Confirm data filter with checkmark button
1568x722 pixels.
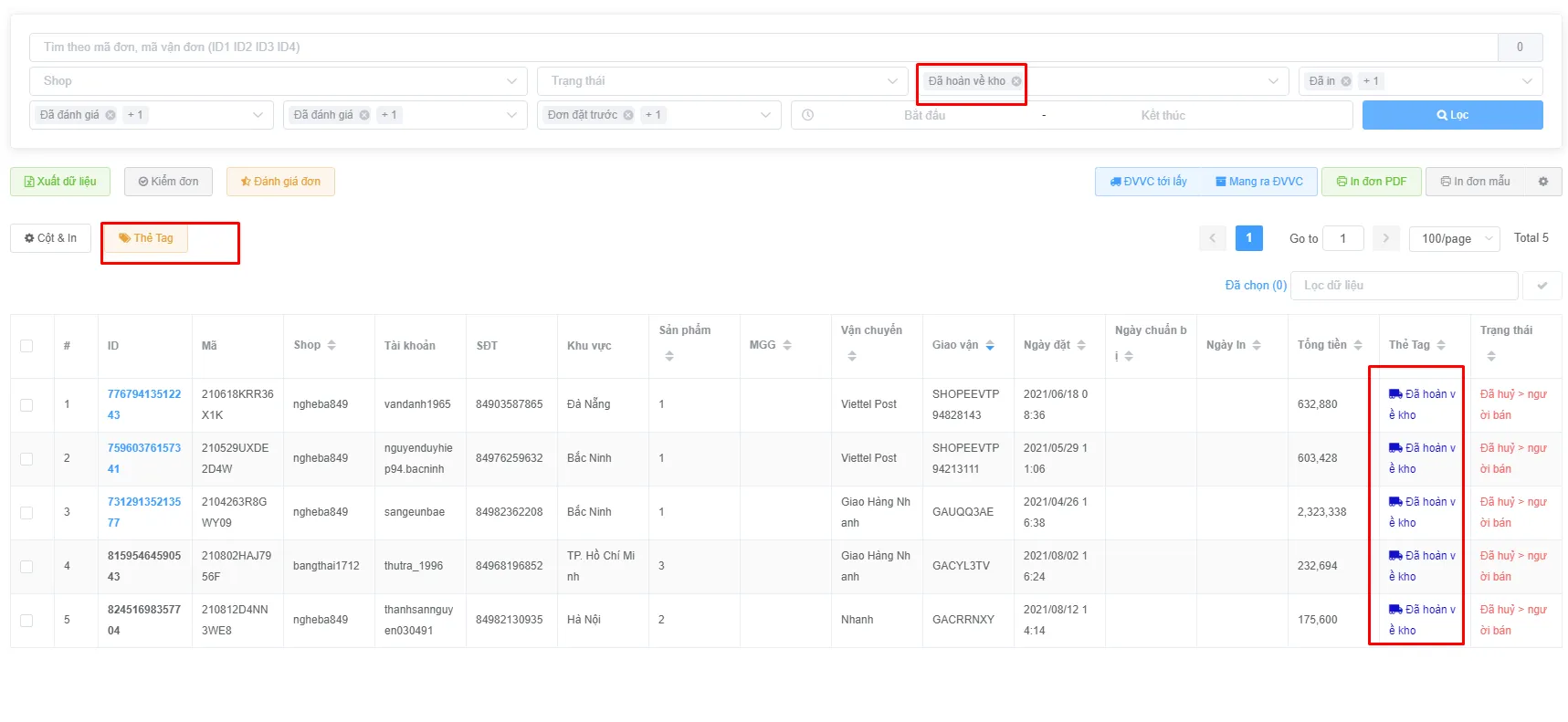coord(1542,286)
